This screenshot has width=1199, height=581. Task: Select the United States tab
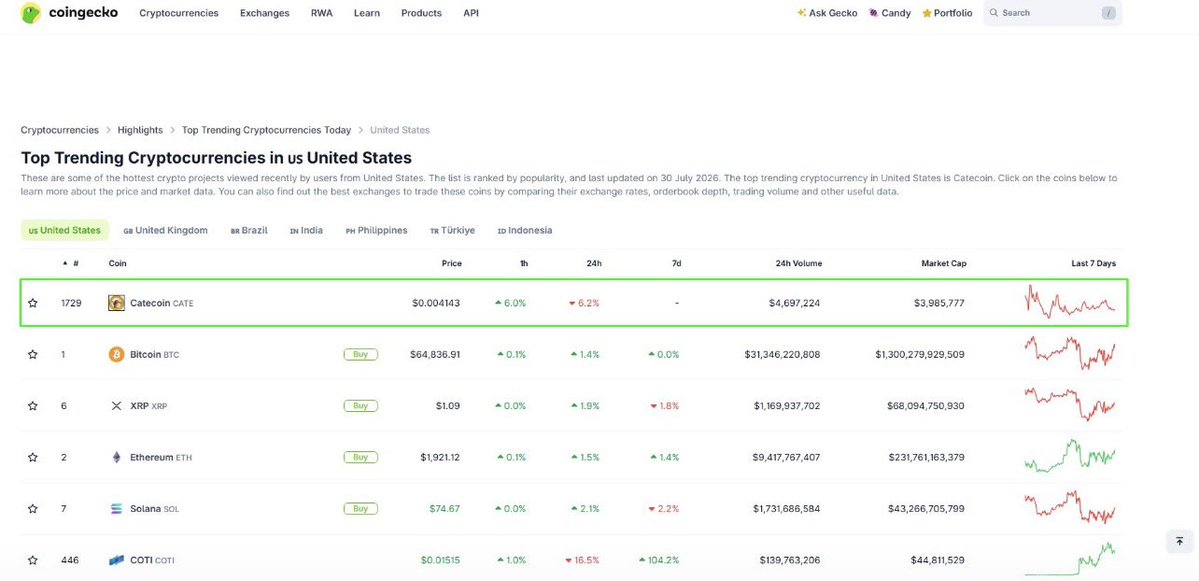(x=65, y=230)
